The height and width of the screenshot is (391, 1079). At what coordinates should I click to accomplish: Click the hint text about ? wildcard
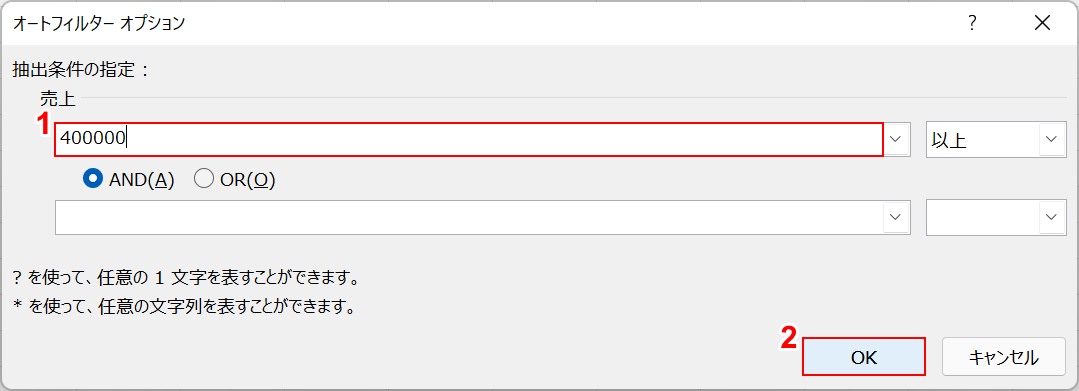[186, 279]
